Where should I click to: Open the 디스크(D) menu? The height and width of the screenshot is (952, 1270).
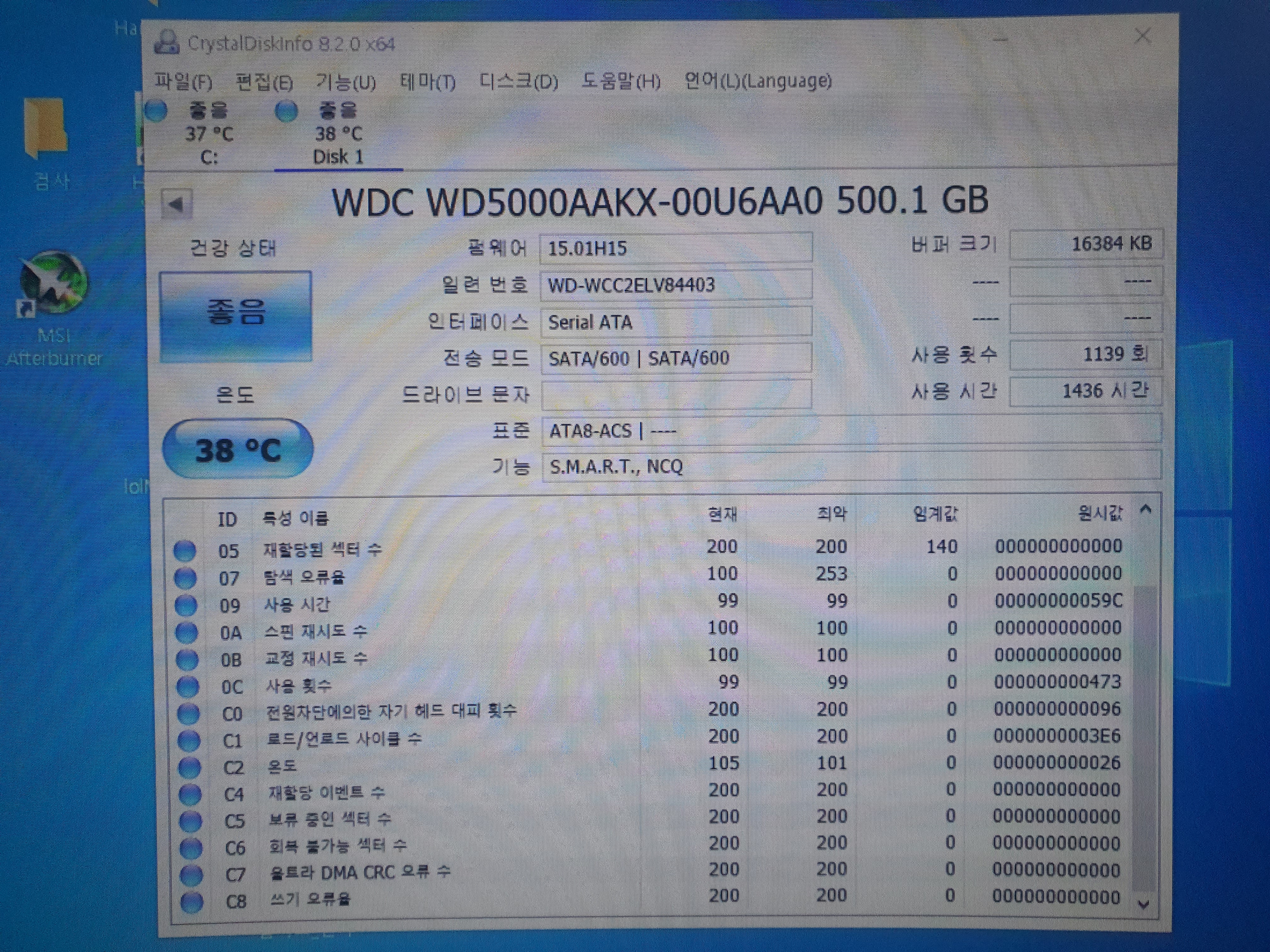click(518, 82)
